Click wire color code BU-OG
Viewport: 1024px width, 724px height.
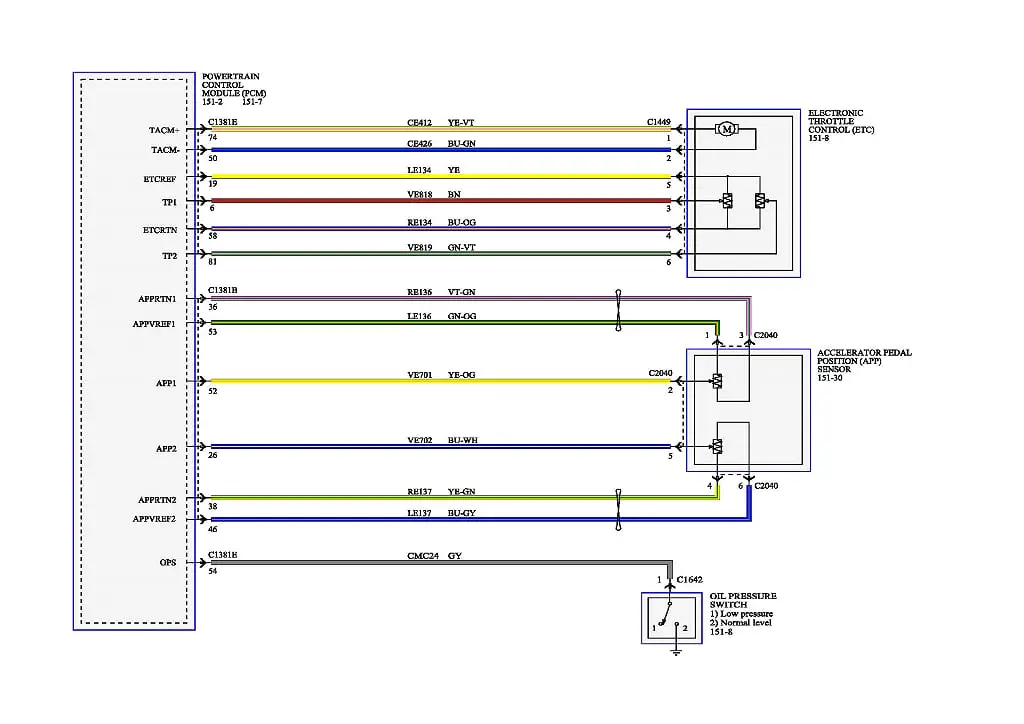pos(462,223)
